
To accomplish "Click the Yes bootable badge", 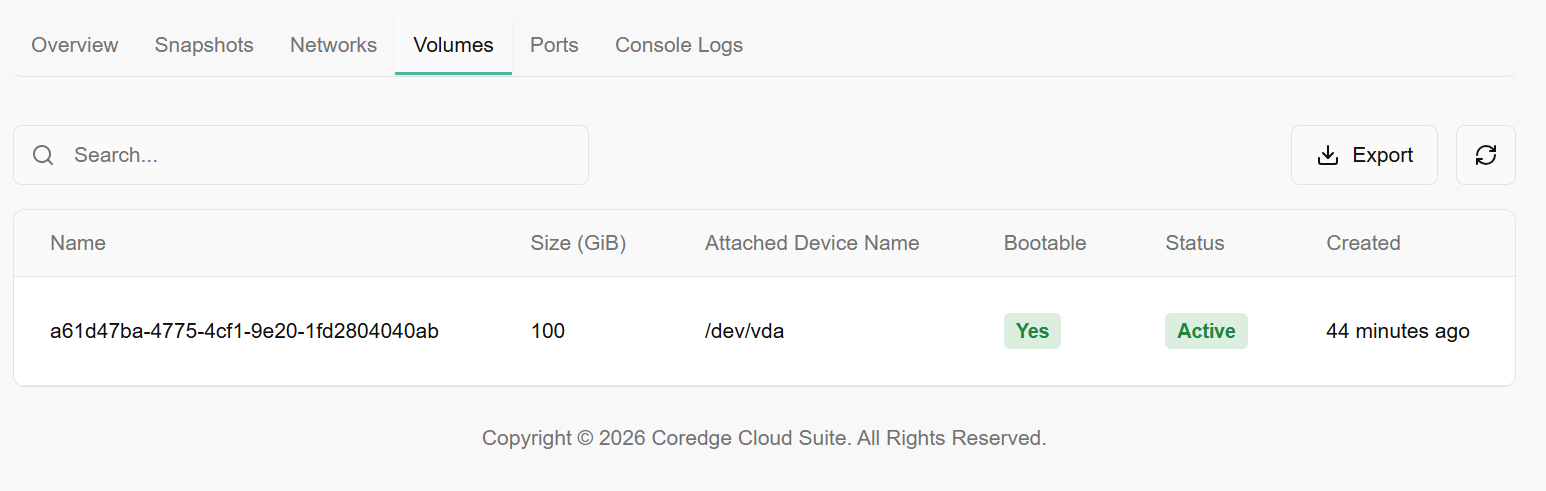I will coord(1031,331).
